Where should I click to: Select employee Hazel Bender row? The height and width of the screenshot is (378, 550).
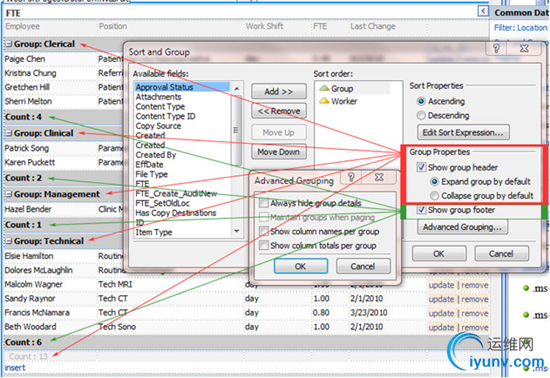28,209
